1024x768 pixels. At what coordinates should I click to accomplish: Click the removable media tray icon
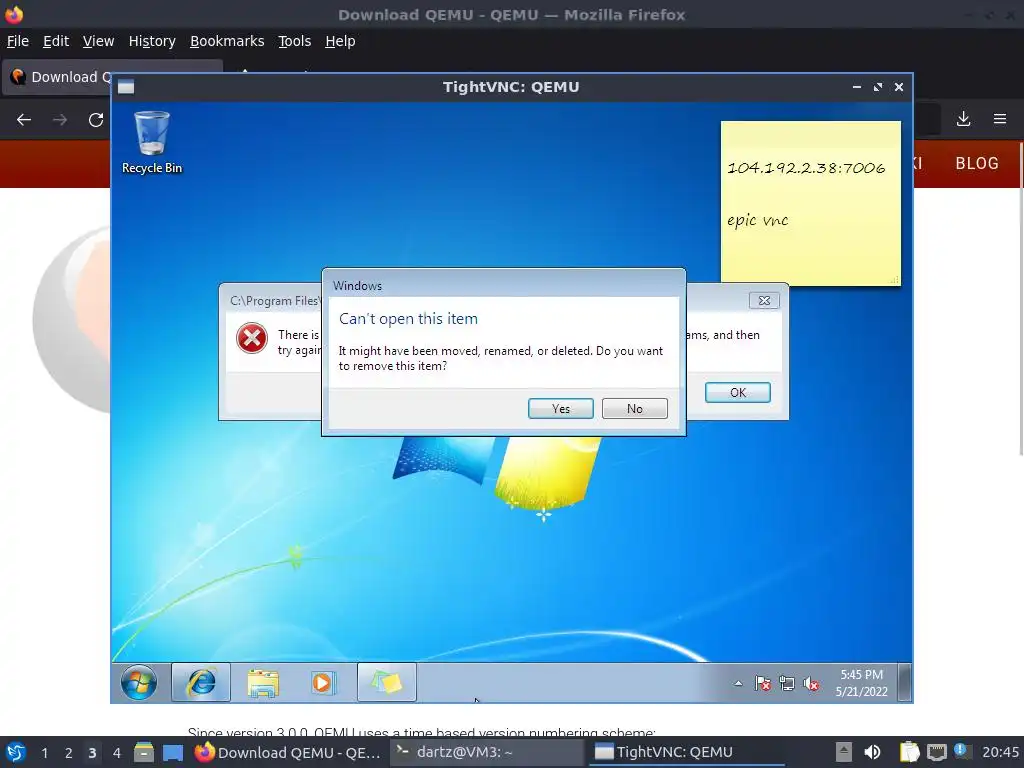point(844,752)
